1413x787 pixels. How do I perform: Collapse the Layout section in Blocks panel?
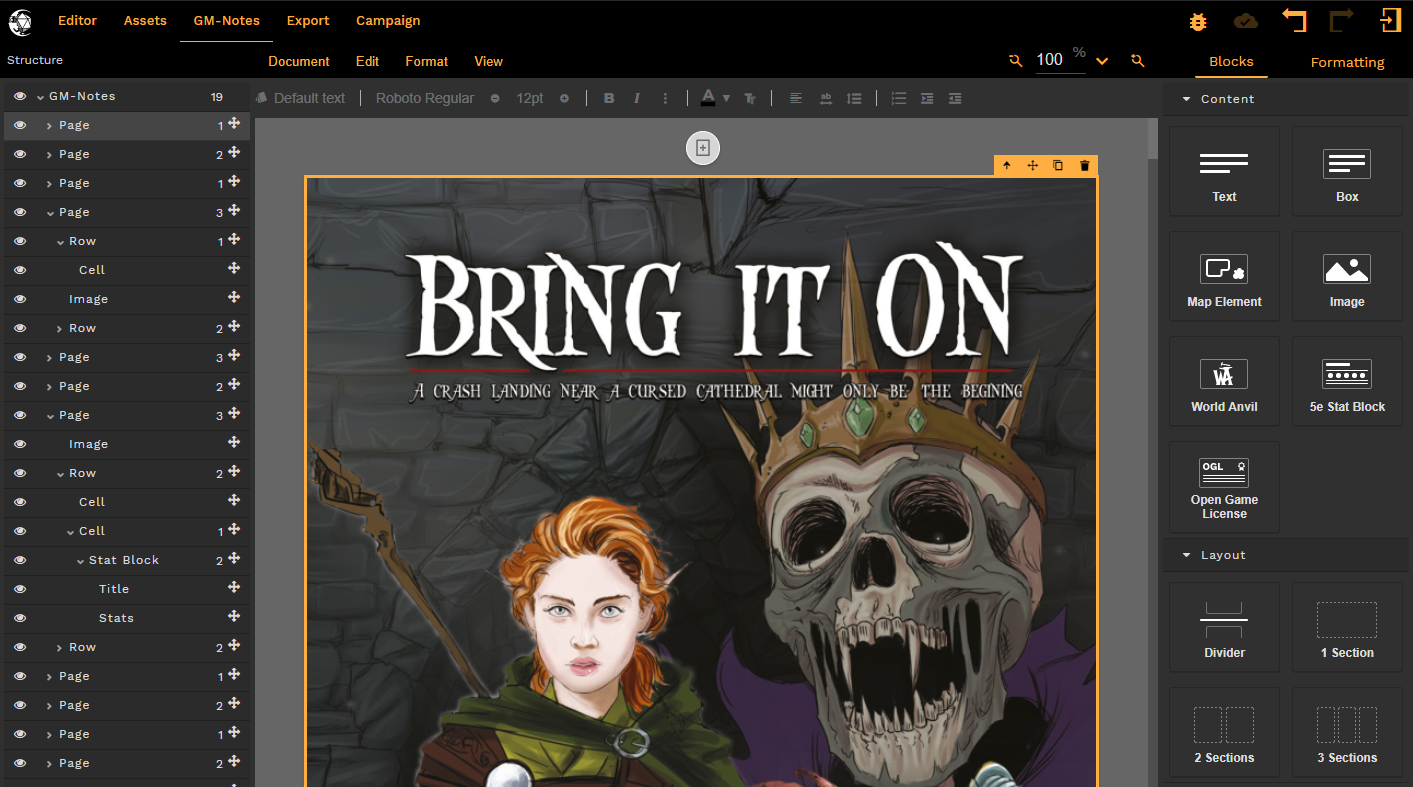click(x=1187, y=555)
